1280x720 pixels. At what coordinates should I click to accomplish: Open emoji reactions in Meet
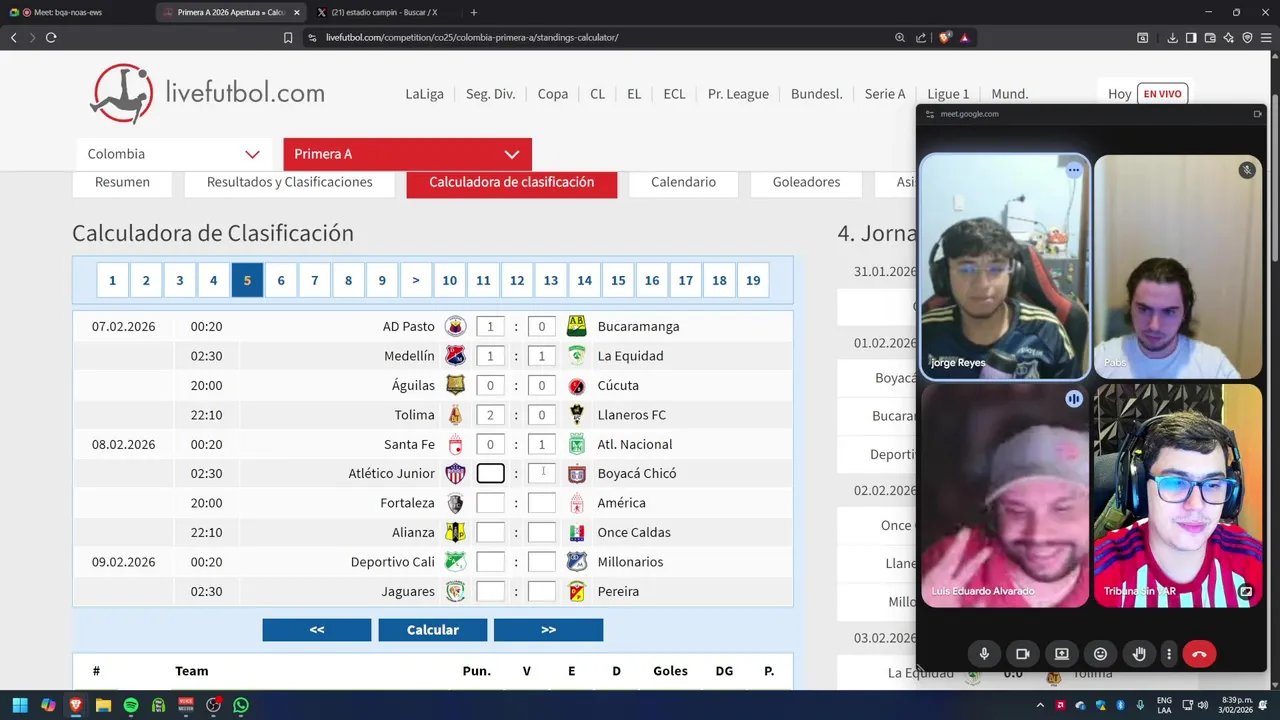coord(1101,654)
